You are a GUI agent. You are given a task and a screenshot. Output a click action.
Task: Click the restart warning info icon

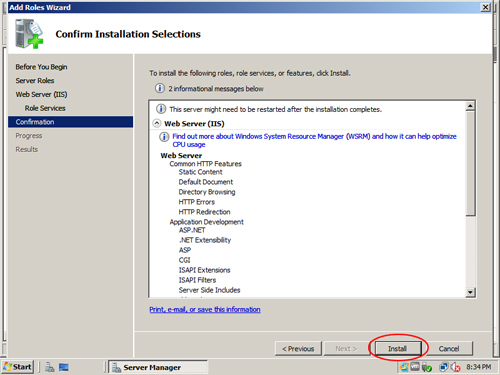(161, 109)
